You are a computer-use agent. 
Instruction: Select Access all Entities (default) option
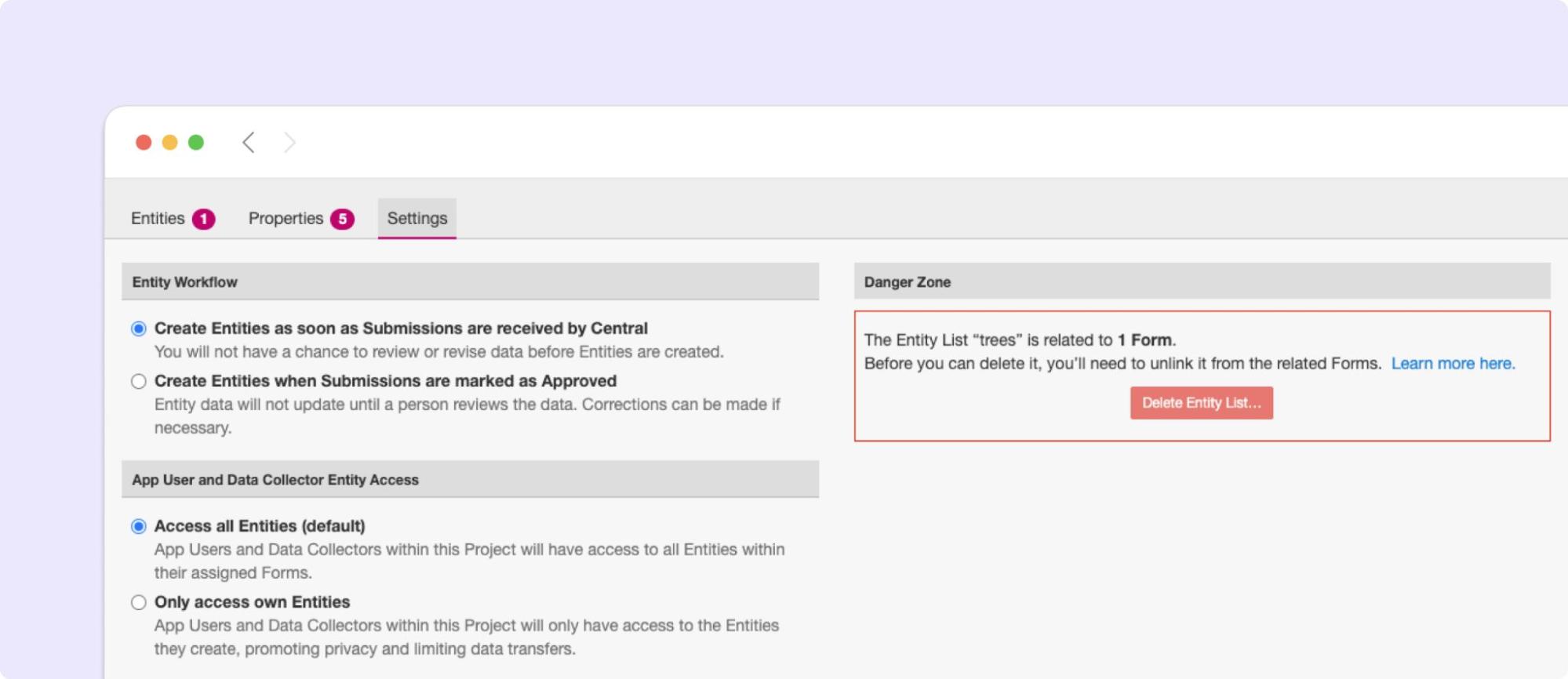139,526
